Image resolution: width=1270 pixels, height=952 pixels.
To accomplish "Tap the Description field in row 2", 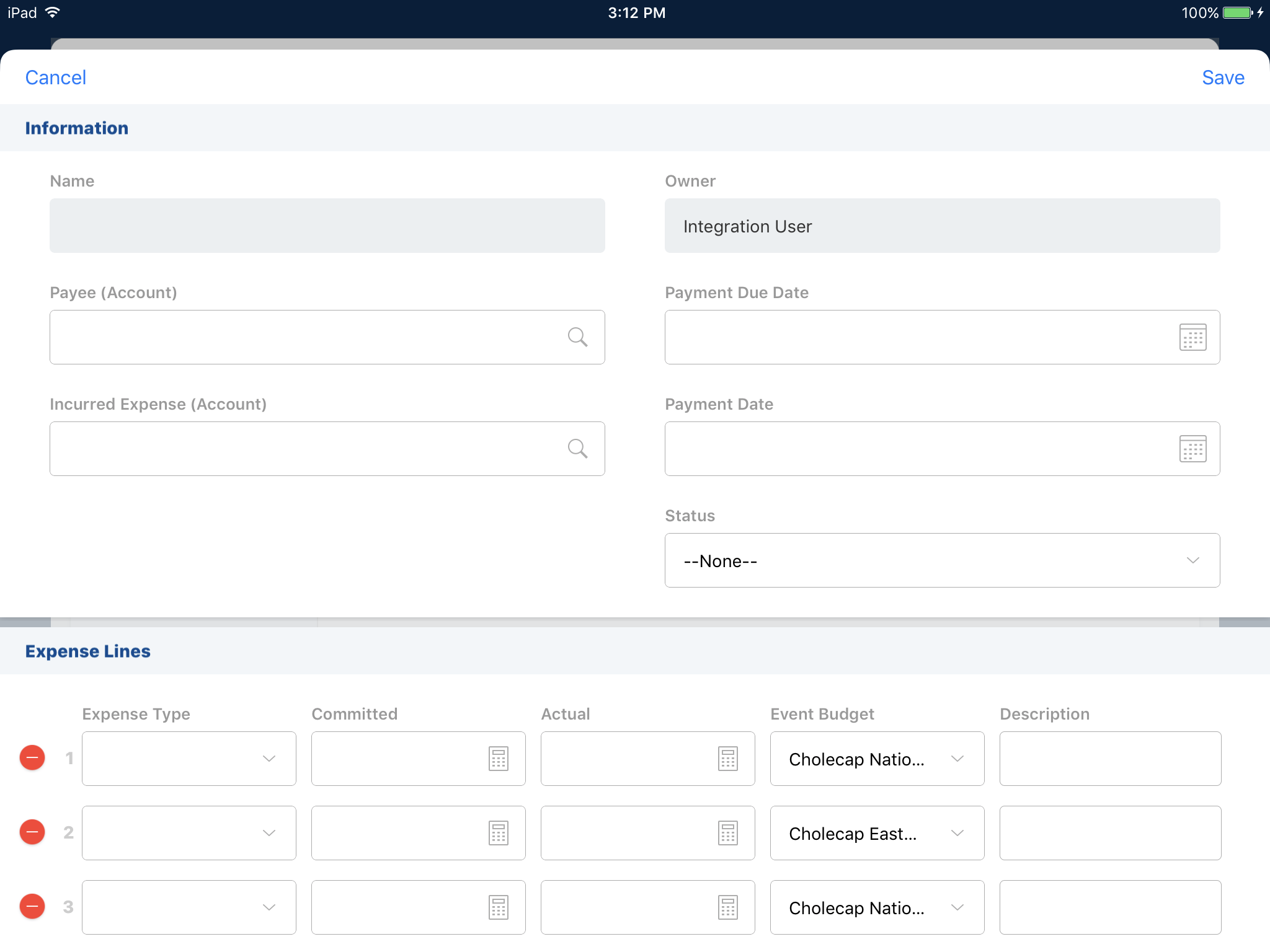I will tap(1110, 833).
